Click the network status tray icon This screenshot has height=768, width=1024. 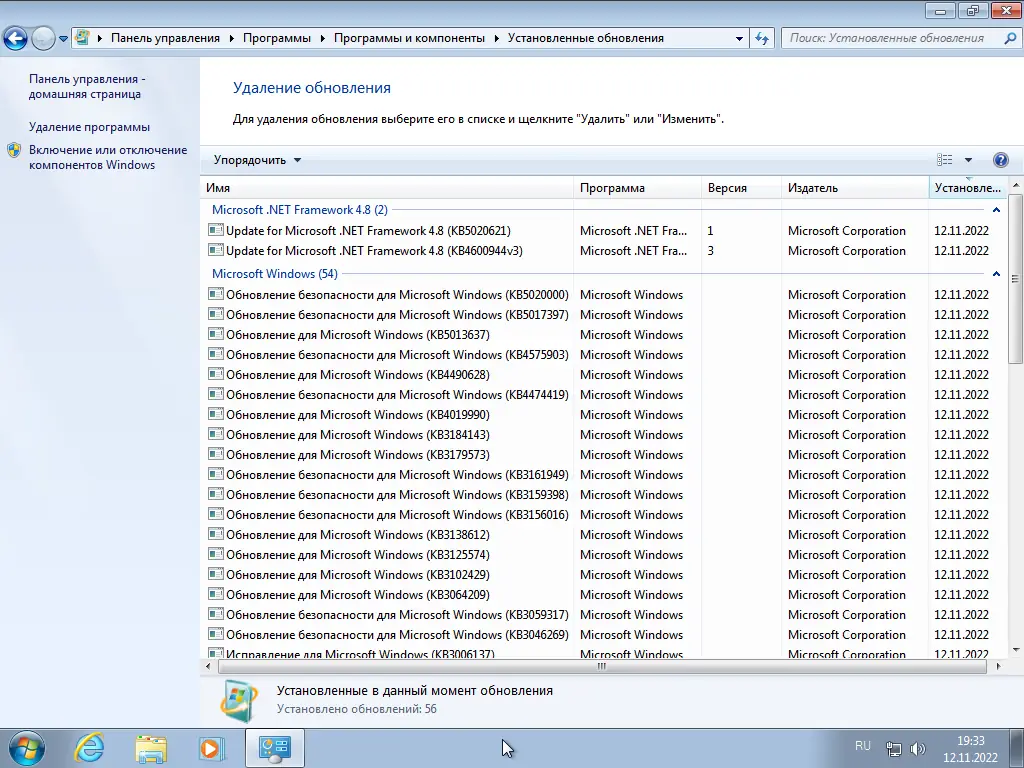point(893,747)
